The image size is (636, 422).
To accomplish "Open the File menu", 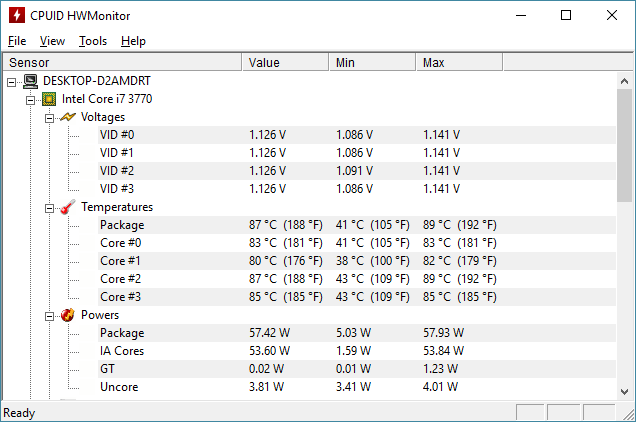I will coord(17,41).
